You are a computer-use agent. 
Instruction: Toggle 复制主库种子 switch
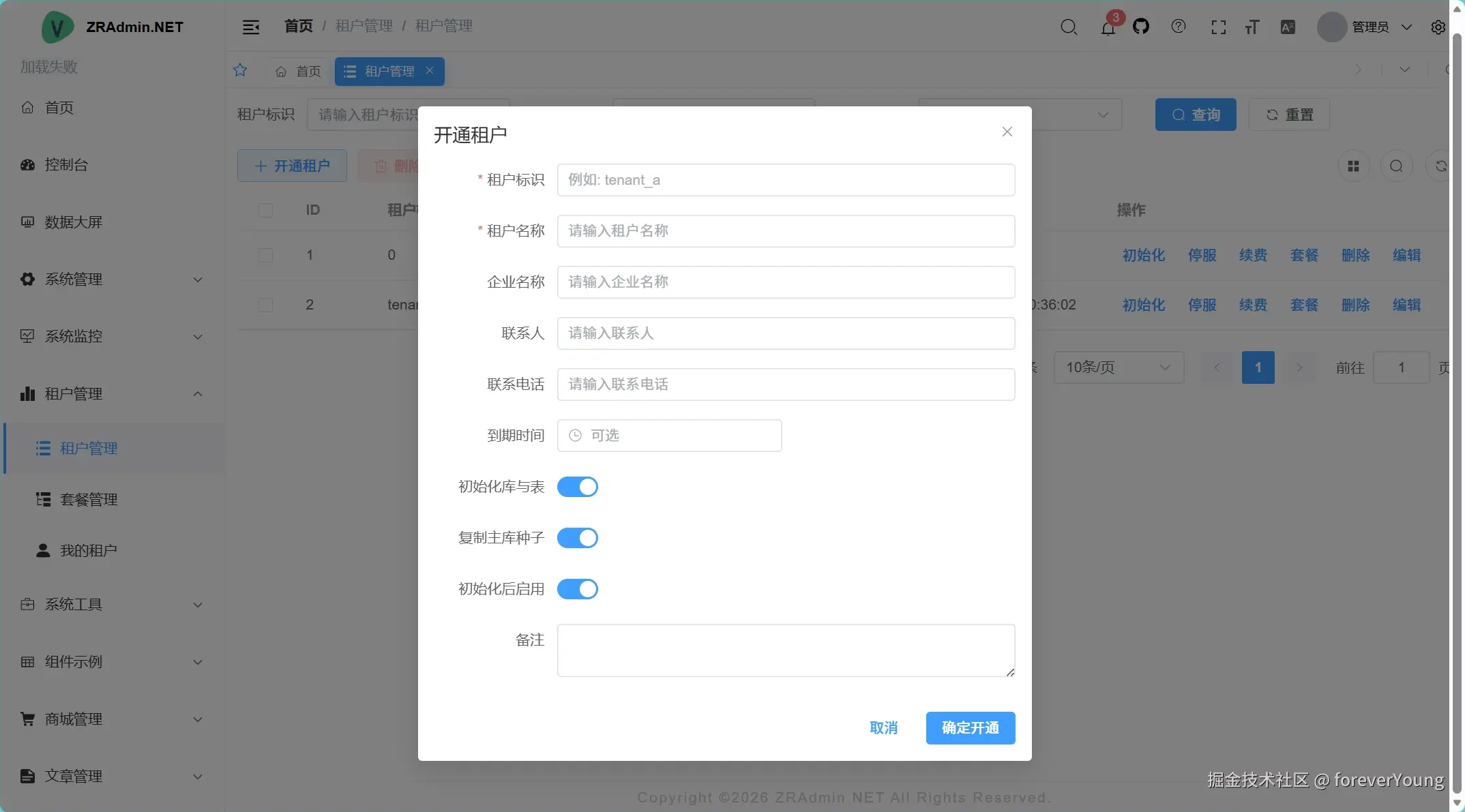point(578,538)
